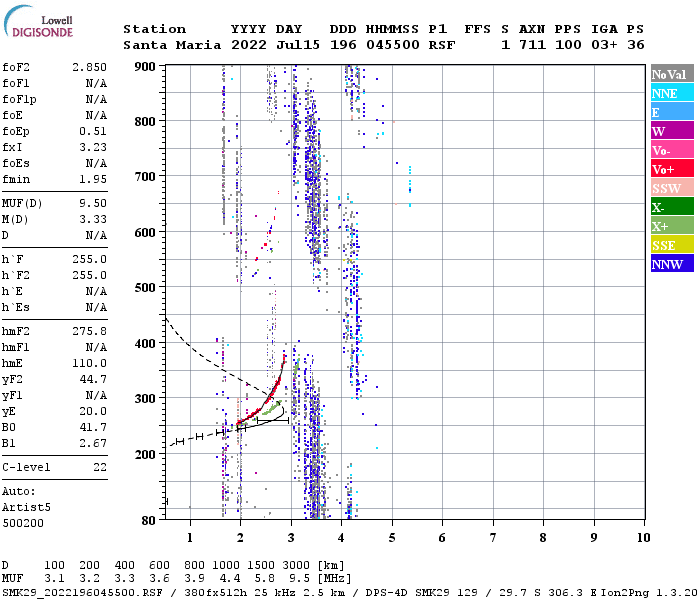The width and height of the screenshot is (700, 600).
Task: Click the year value 2022
Action: click(249, 45)
